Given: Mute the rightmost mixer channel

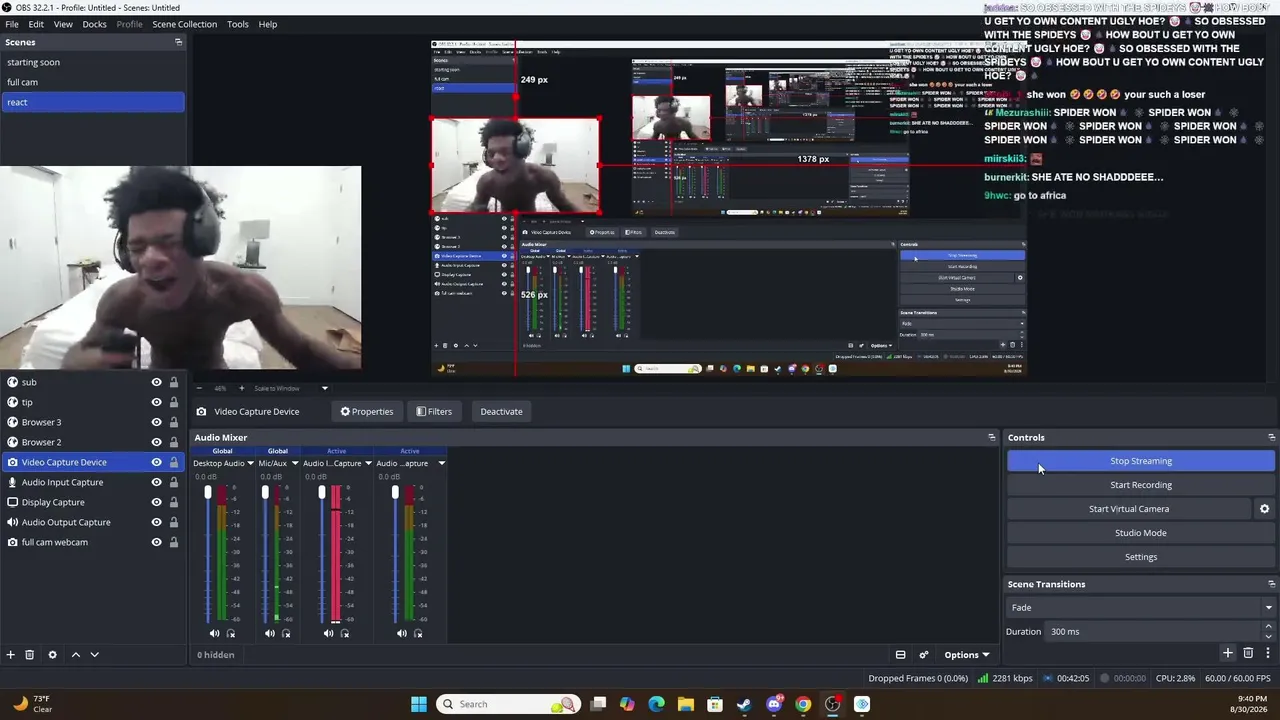Looking at the screenshot, I should 401,633.
